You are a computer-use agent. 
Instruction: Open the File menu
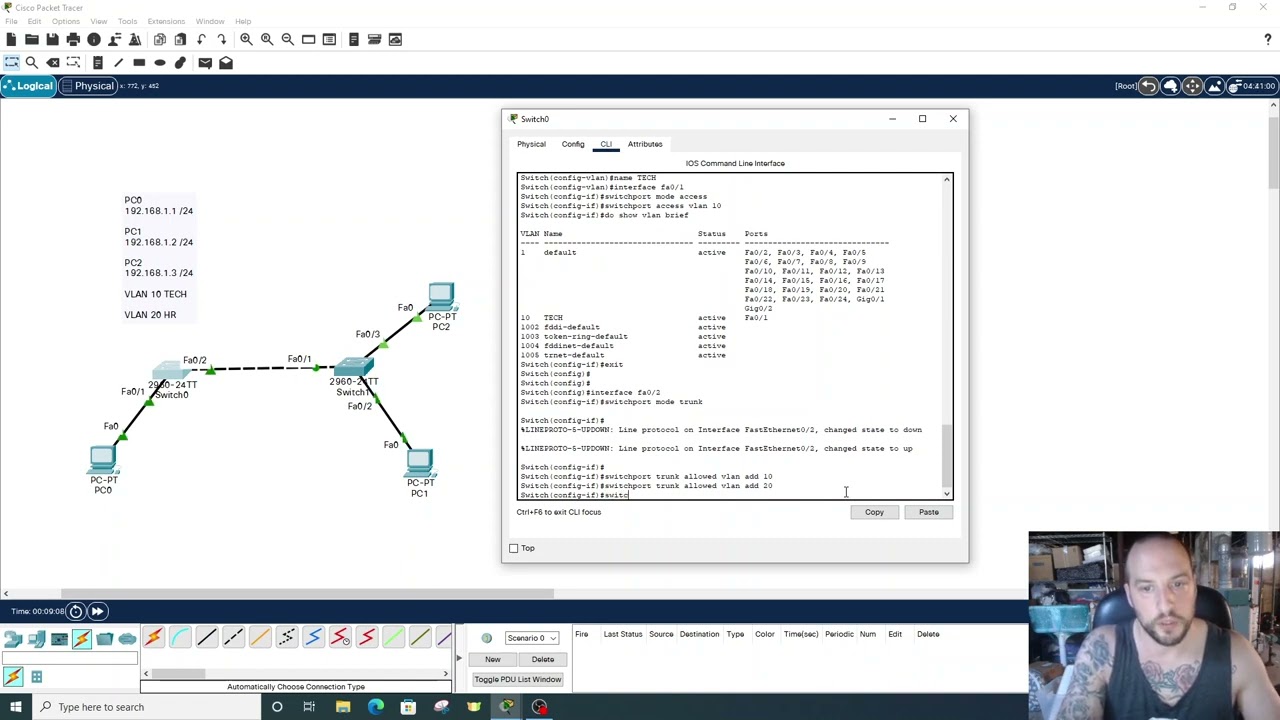(11, 21)
